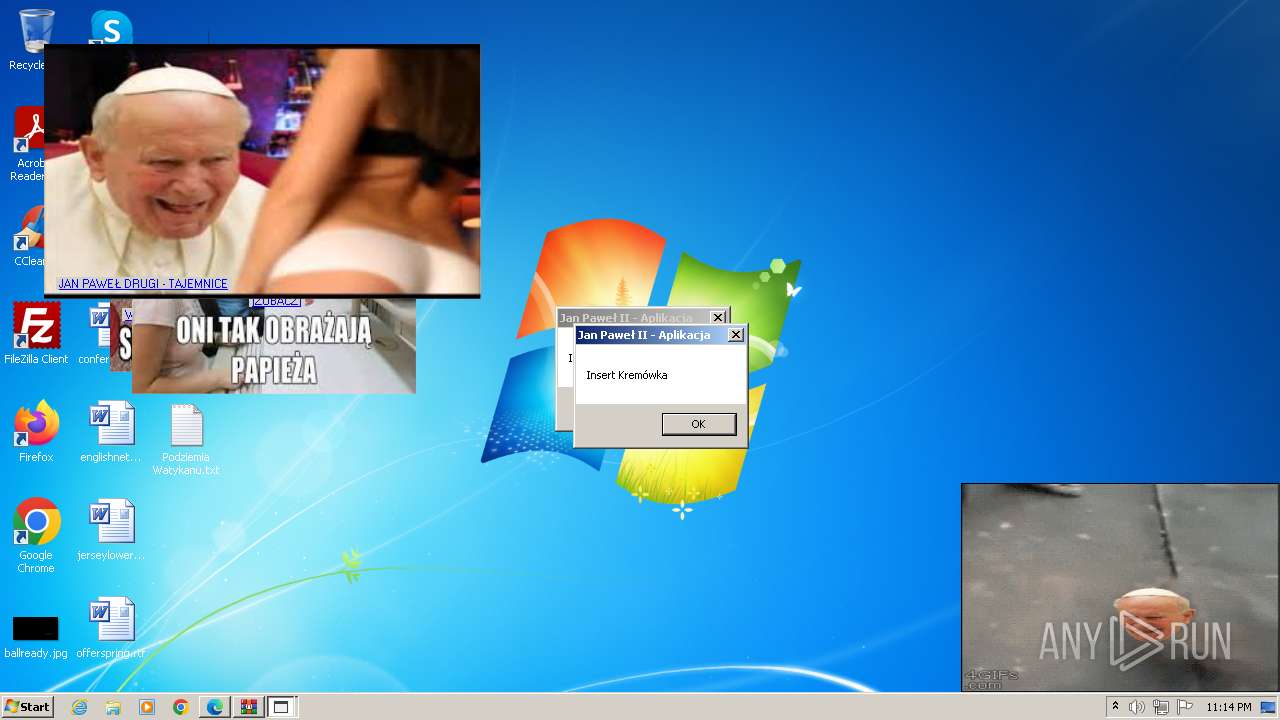Viewport: 1280px width, 720px height.
Task: Click the Start button
Action: tap(27, 707)
